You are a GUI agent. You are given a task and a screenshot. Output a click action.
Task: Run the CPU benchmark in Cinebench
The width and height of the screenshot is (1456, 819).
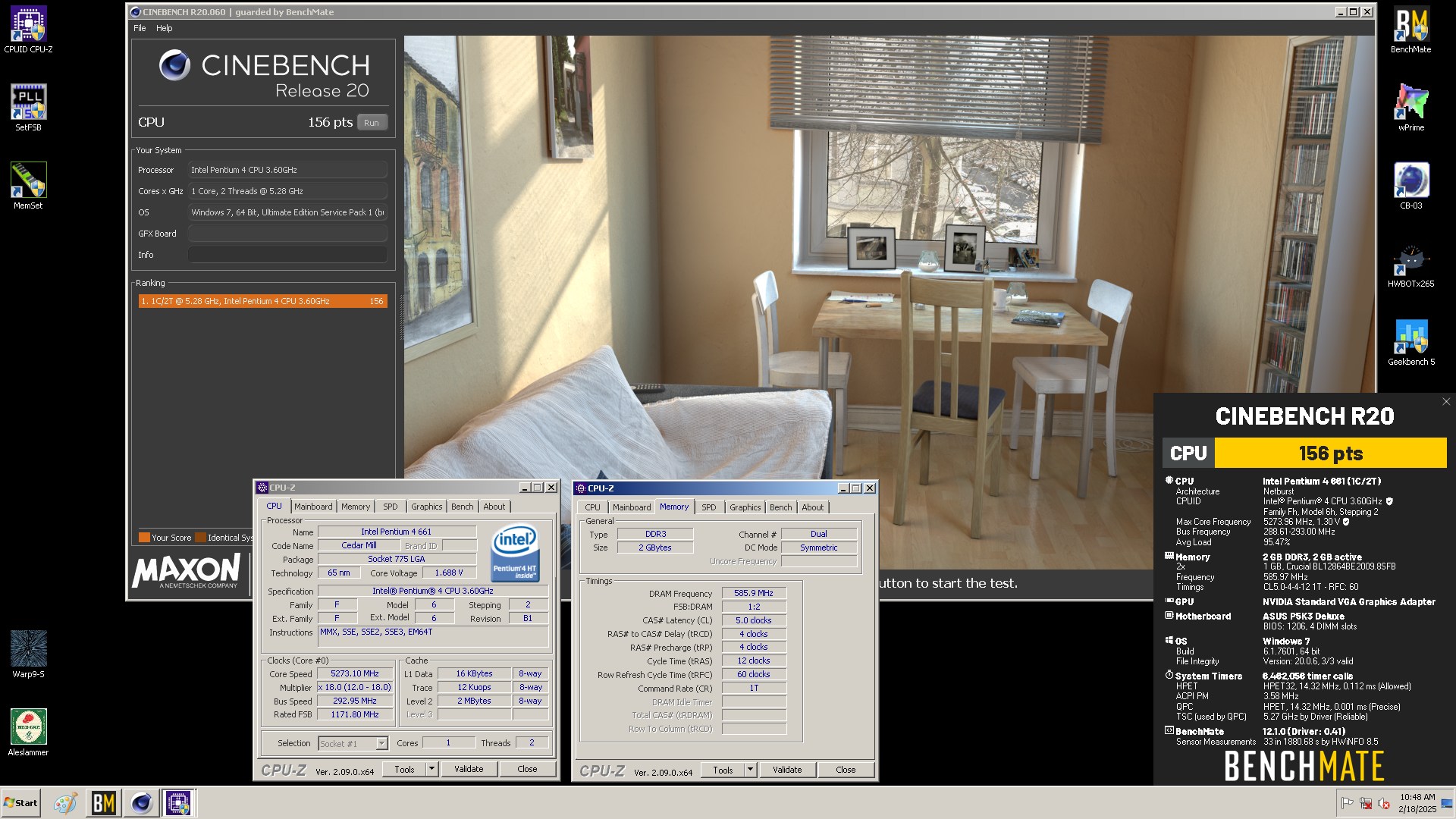[x=371, y=123]
